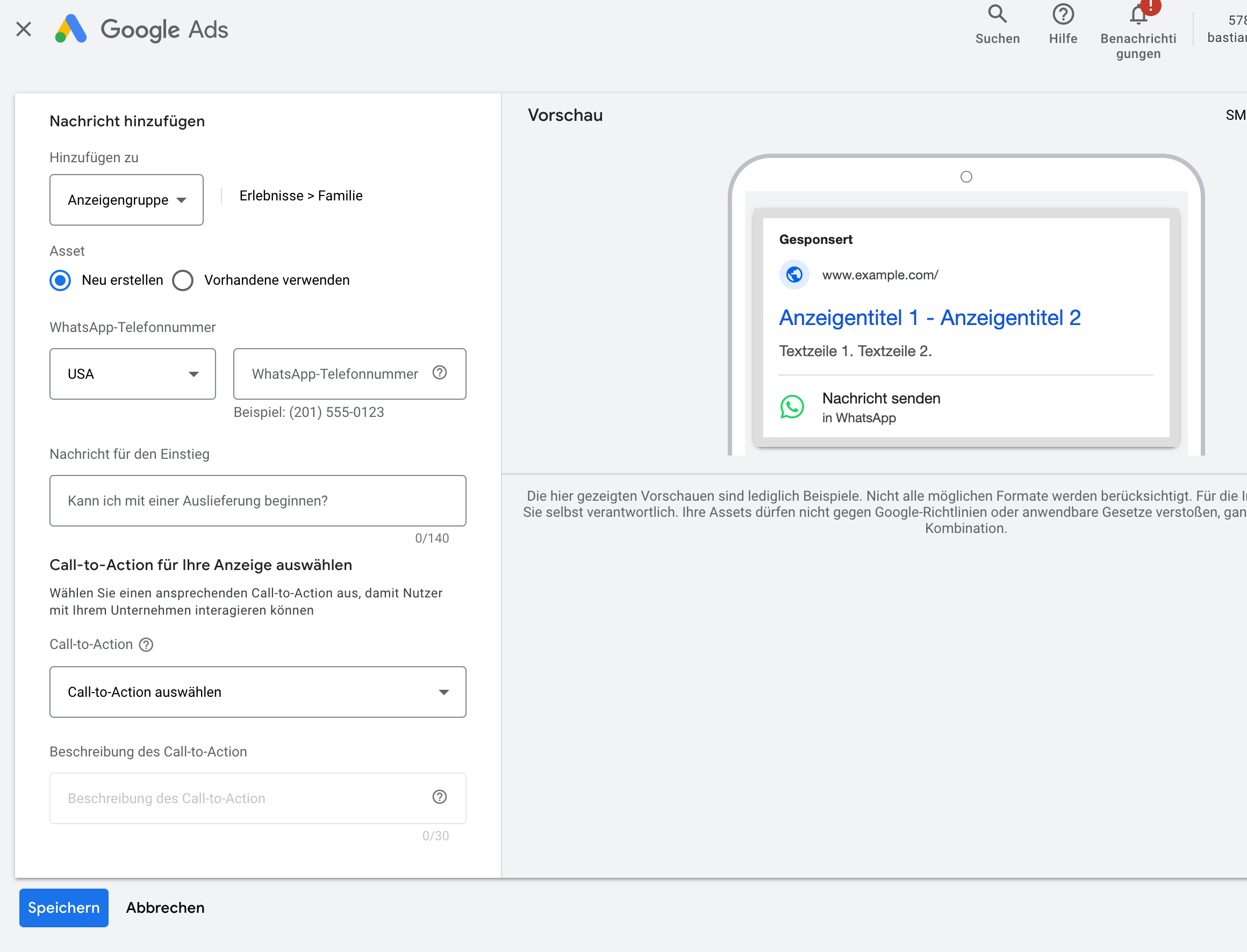Viewport: 1247px width, 952px height.
Task: Open the Anzeigengruppe dropdown
Action: click(x=126, y=200)
